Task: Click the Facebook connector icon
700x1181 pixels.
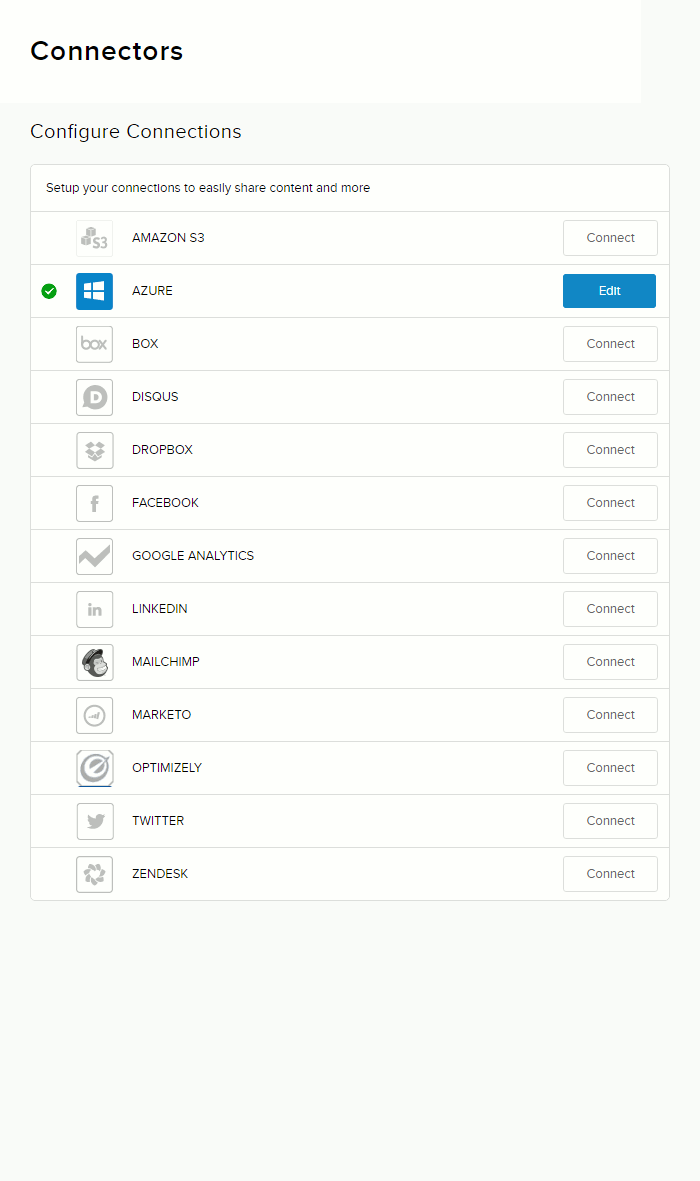Action: [94, 503]
